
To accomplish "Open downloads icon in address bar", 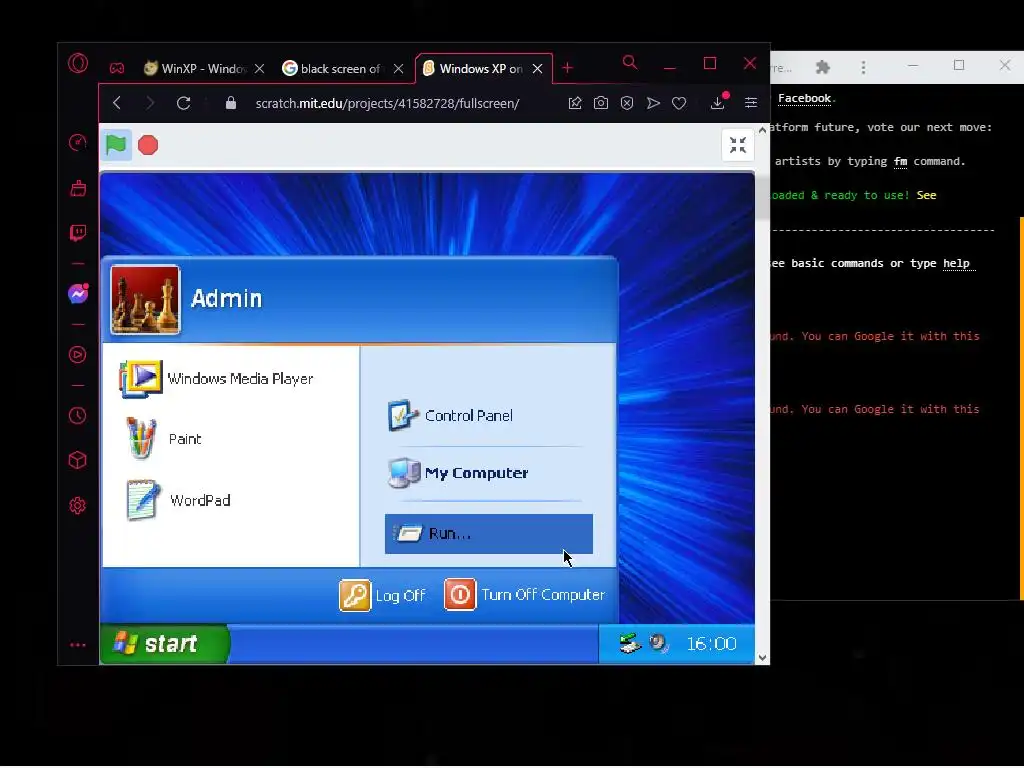I will (718, 103).
